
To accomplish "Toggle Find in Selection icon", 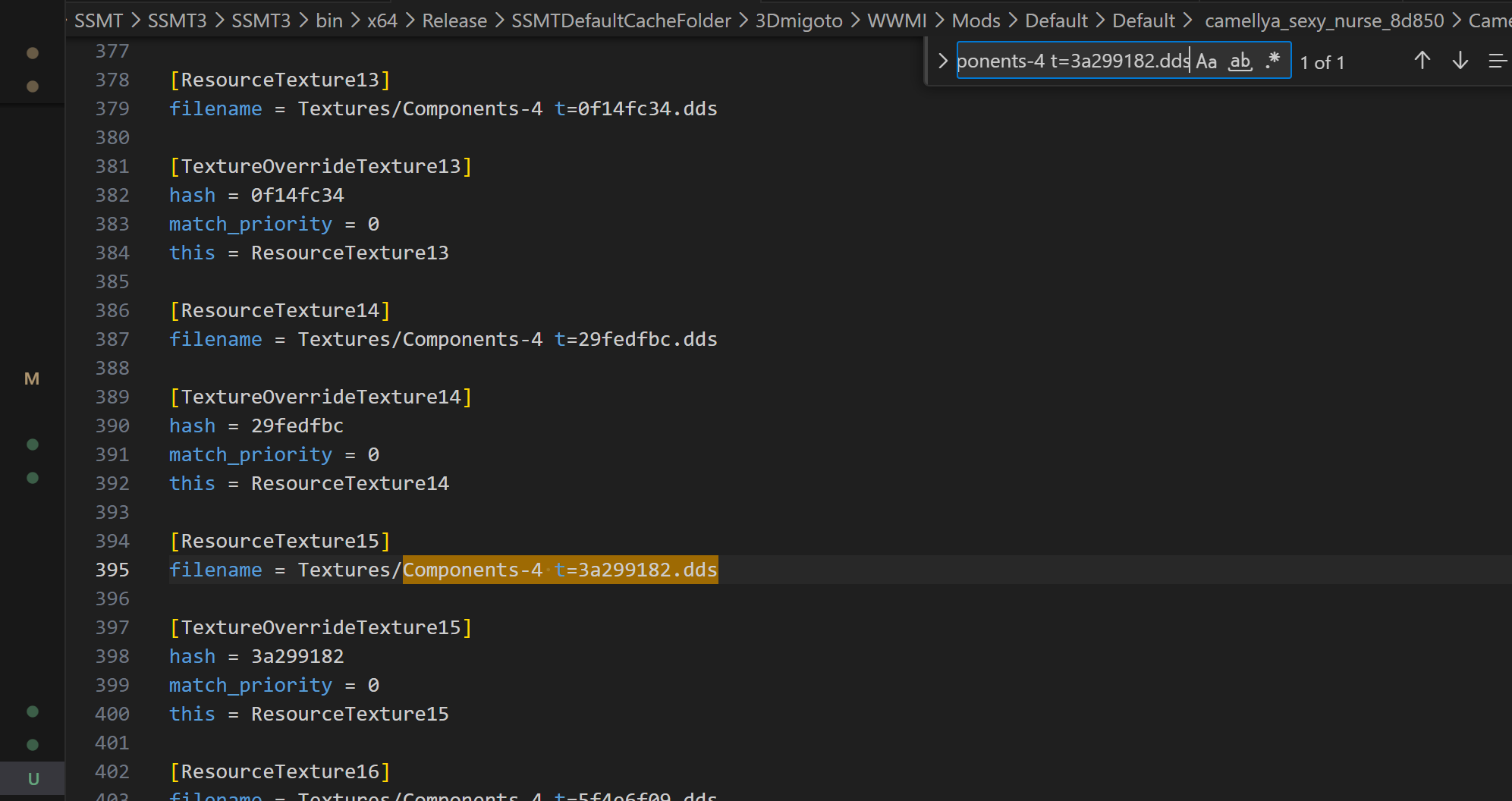I will (x=1497, y=61).
